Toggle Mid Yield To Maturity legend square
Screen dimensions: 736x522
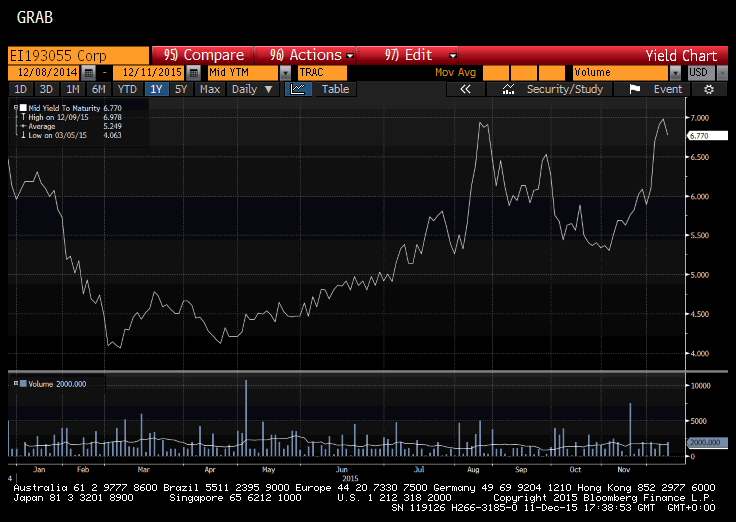tap(23, 108)
